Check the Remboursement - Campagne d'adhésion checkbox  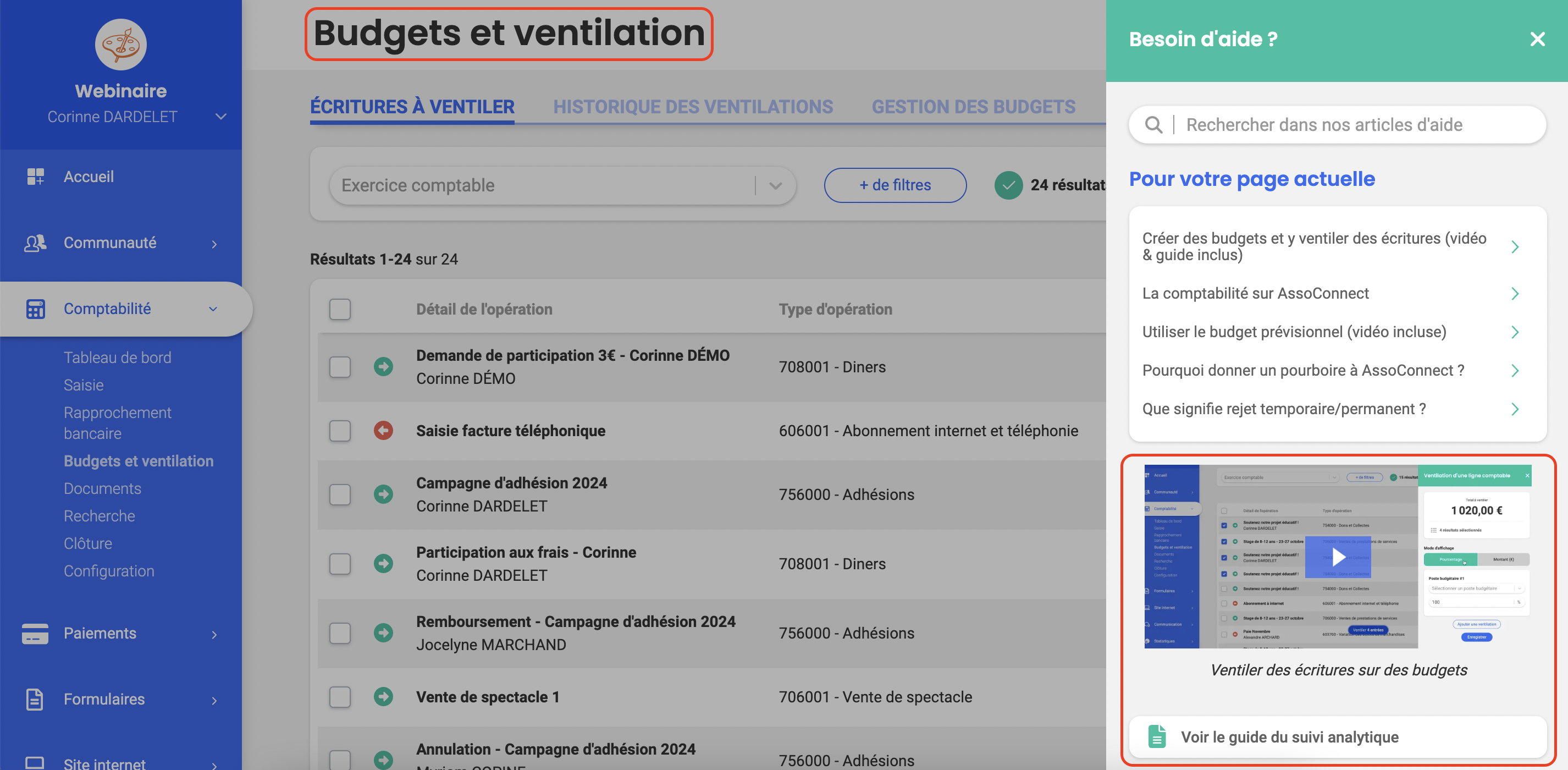click(340, 633)
